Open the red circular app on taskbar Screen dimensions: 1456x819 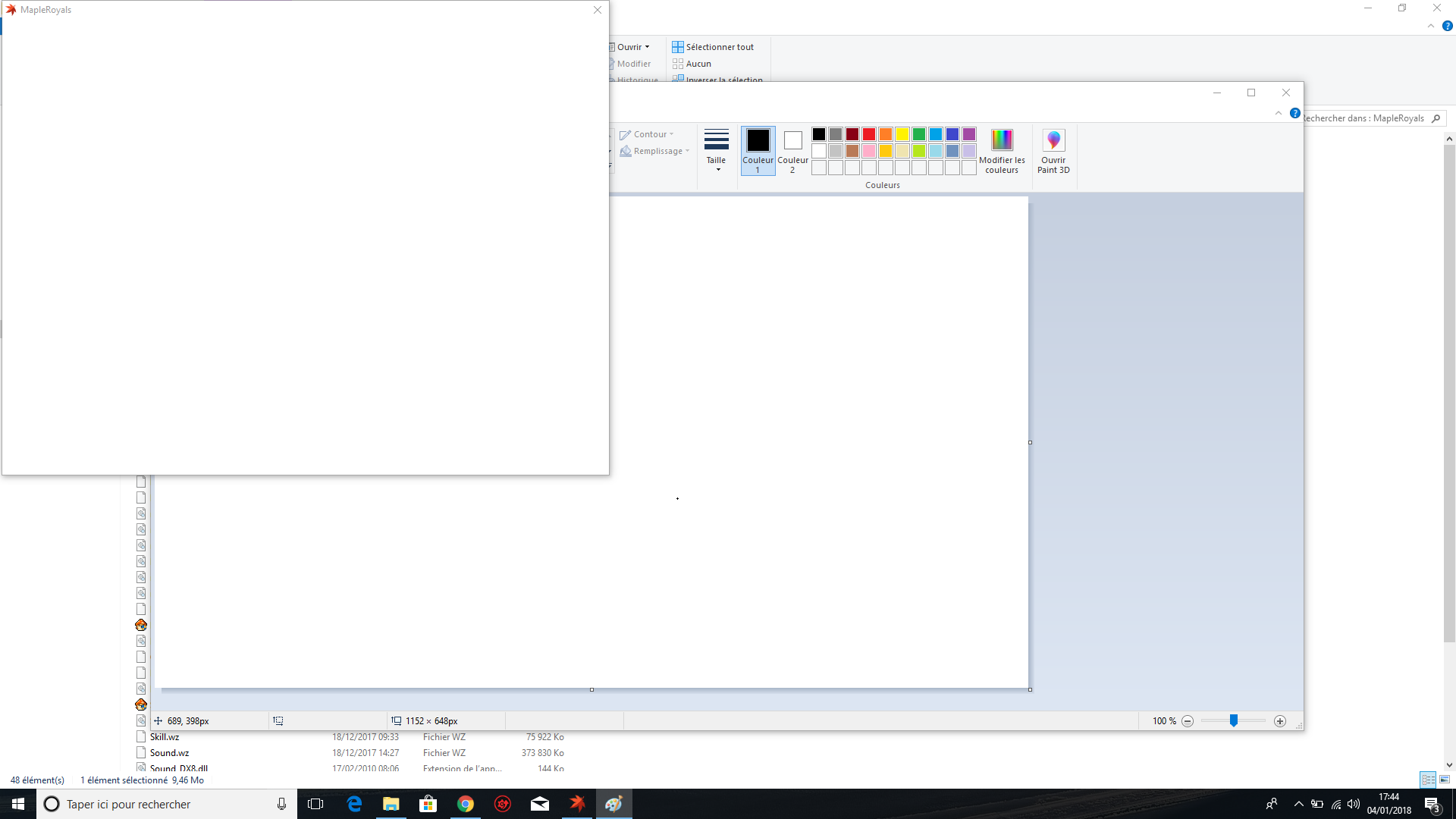click(503, 804)
